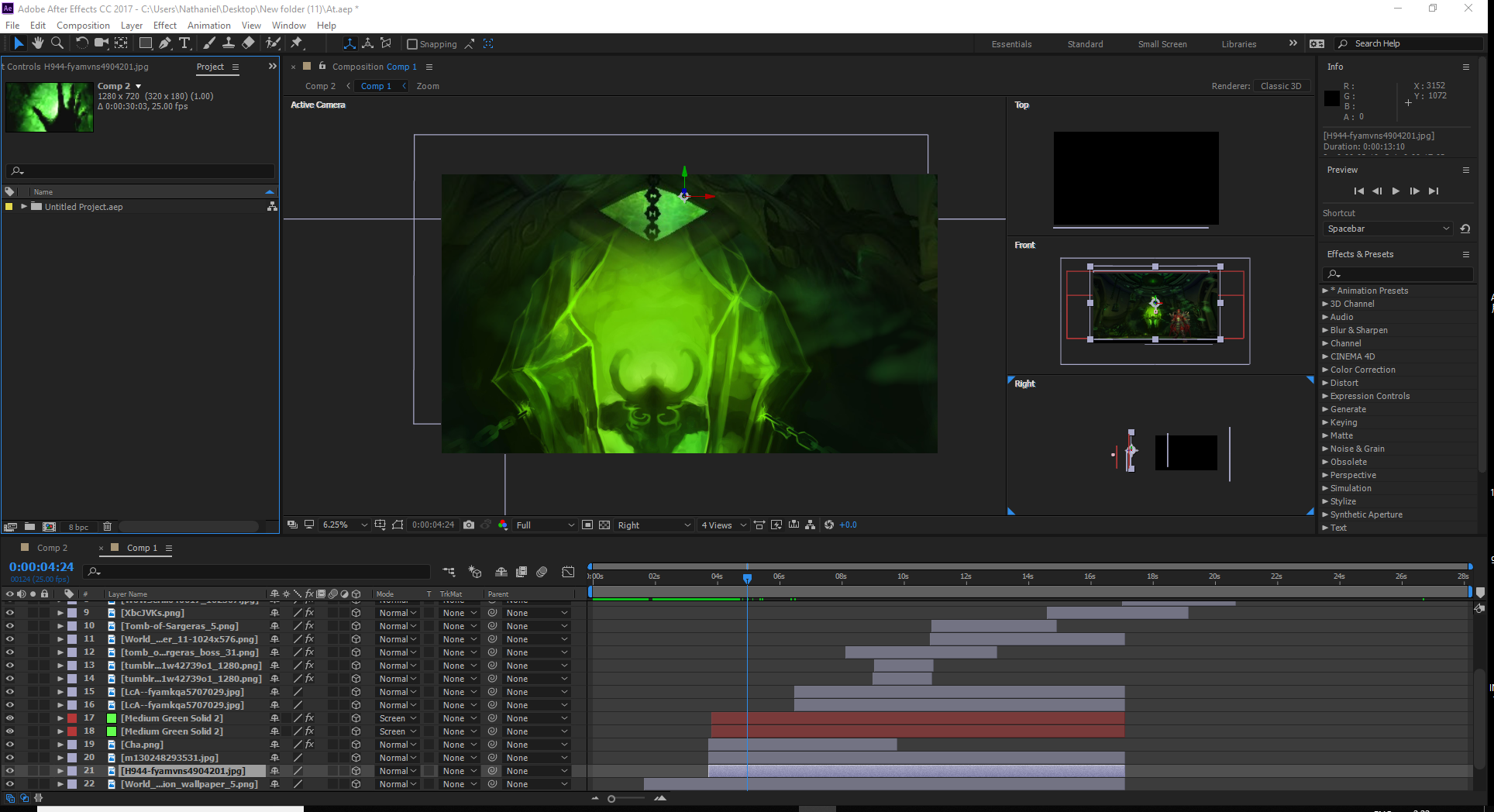Expand the Color Correction effects category
This screenshot has width=1494, height=812.
pos(1325,370)
